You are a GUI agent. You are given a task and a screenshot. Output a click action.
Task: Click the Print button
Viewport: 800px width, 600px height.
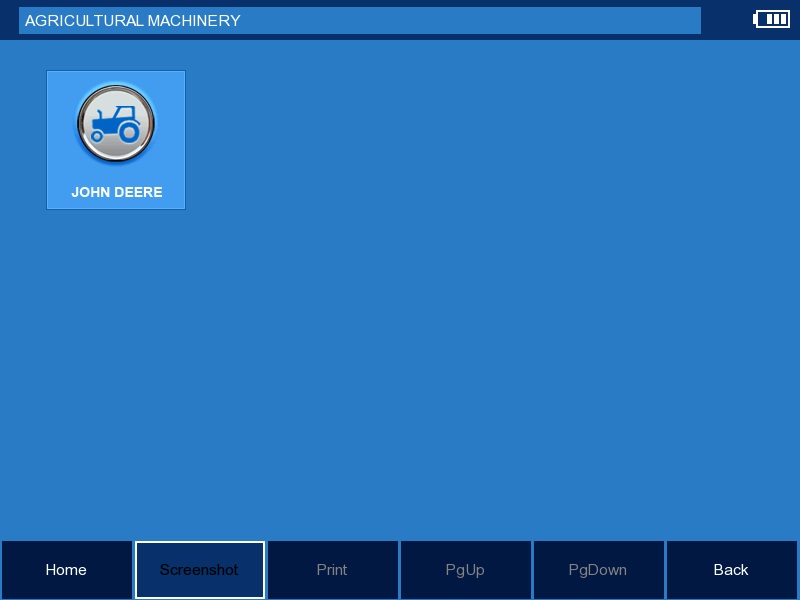pyautogui.click(x=333, y=569)
